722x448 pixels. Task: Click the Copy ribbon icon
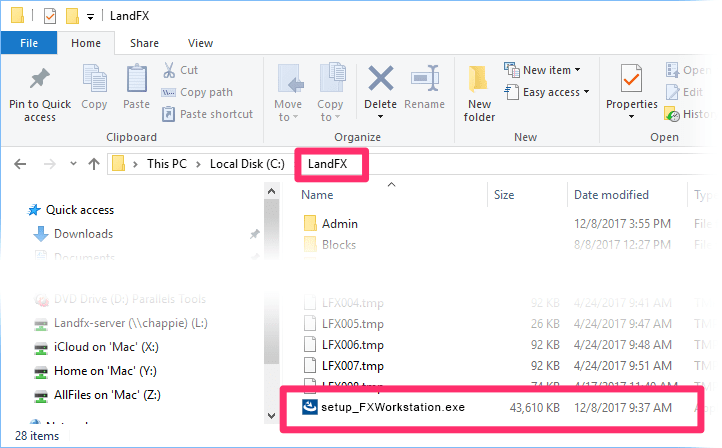94,78
